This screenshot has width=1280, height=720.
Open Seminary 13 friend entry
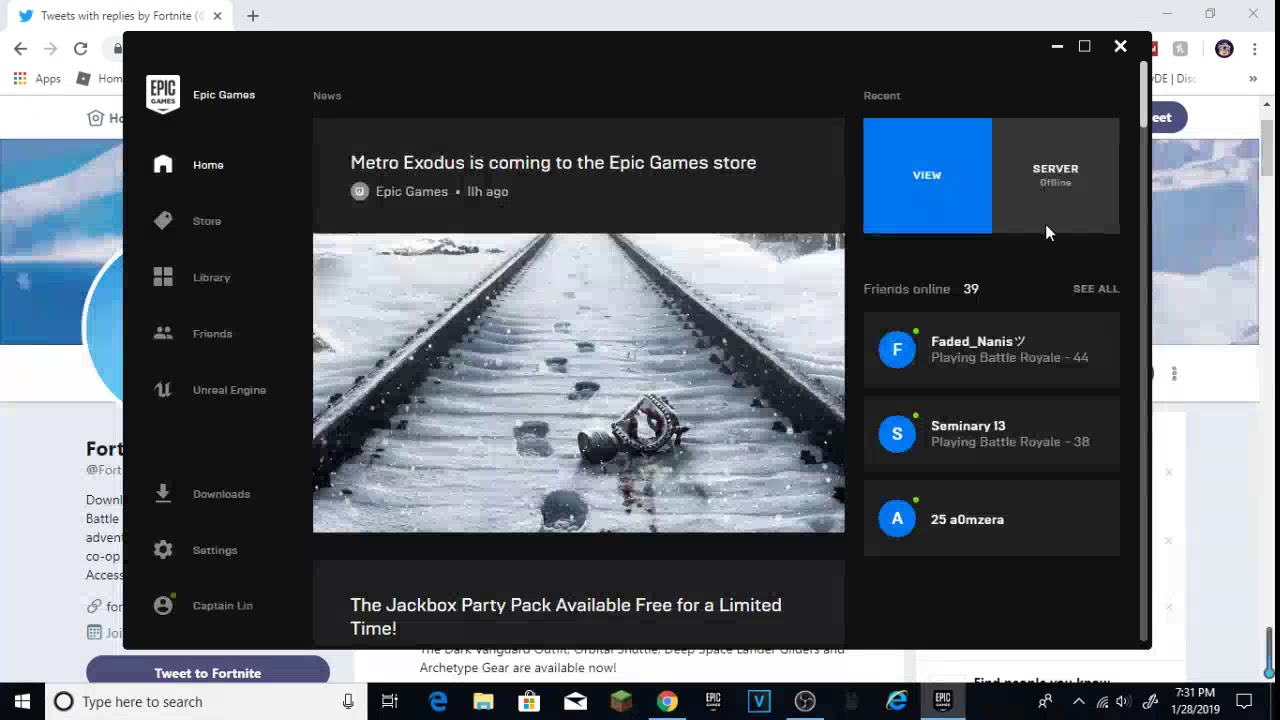991,433
